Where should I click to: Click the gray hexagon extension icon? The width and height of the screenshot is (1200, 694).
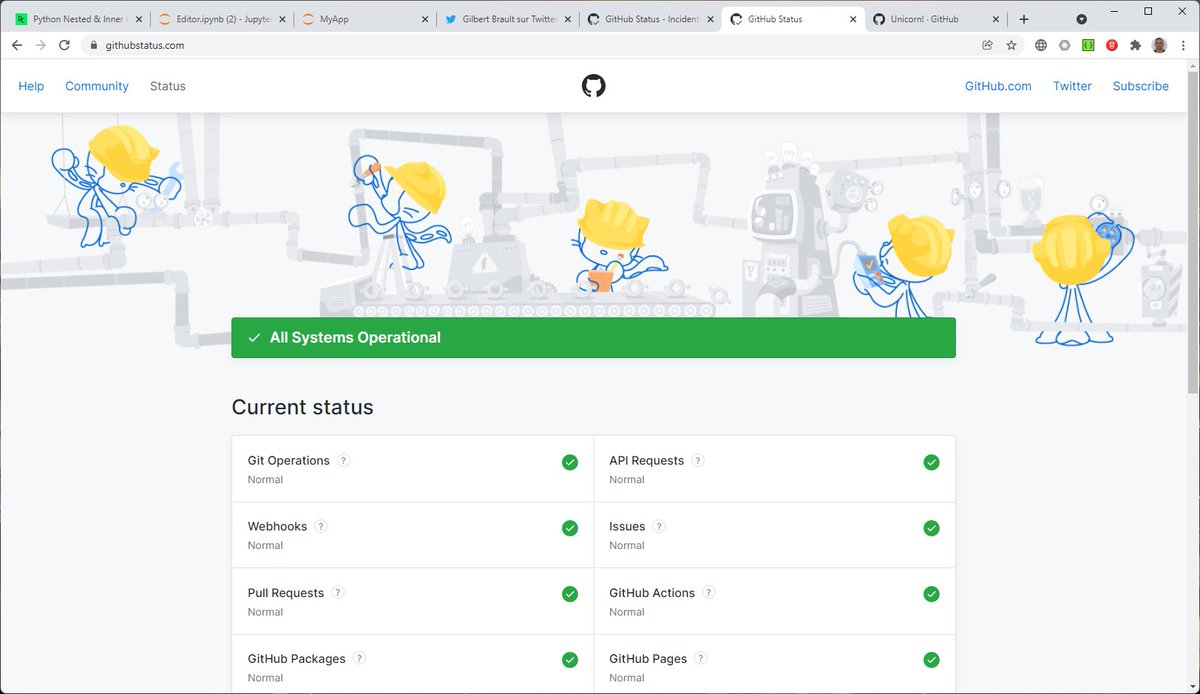[1065, 45]
